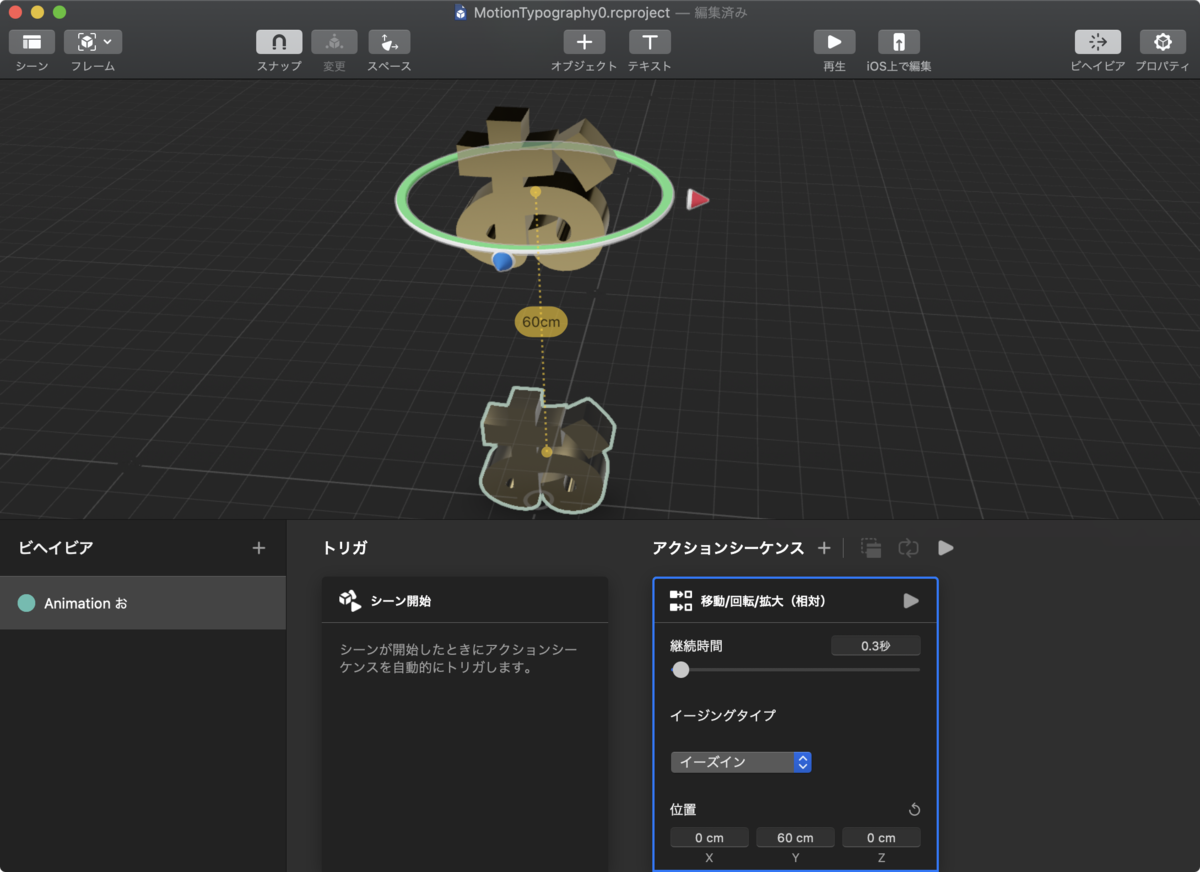Image resolution: width=1200 pixels, height=872 pixels.
Task: Click the シーン開始 trigger icon
Action: click(350, 600)
